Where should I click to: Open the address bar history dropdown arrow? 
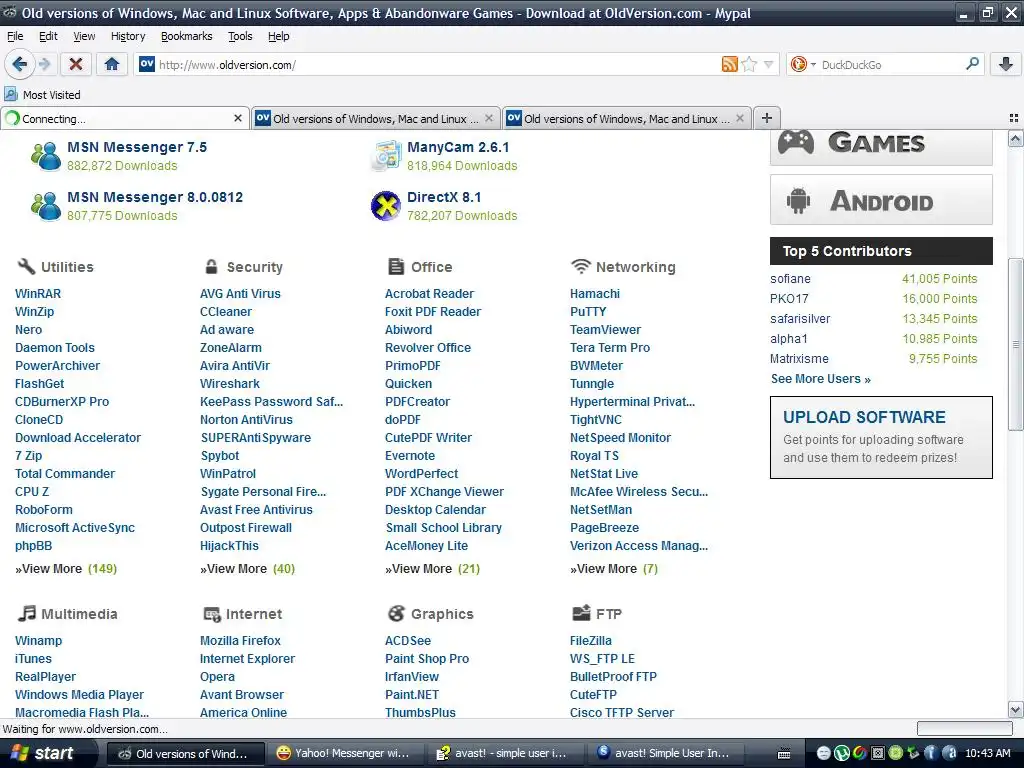769,64
